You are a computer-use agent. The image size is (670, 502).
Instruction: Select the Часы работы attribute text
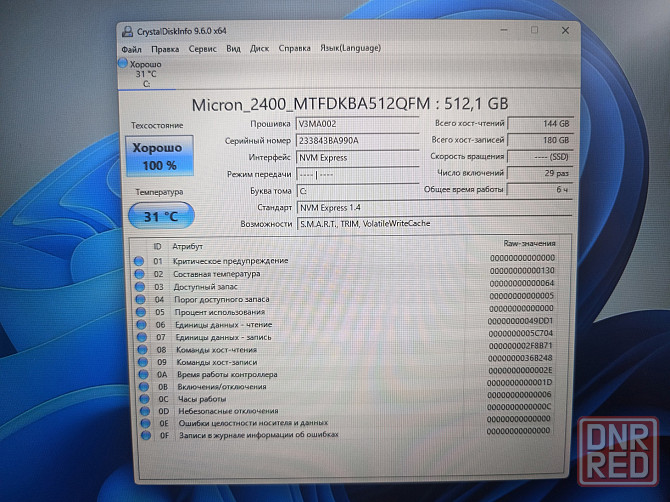pyautogui.click(x=202, y=399)
